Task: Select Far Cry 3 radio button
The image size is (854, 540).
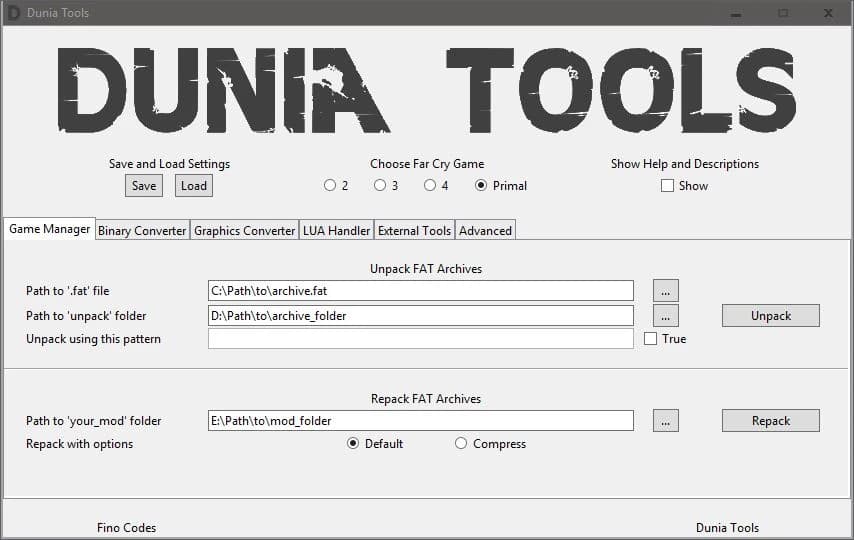Action: click(x=380, y=185)
